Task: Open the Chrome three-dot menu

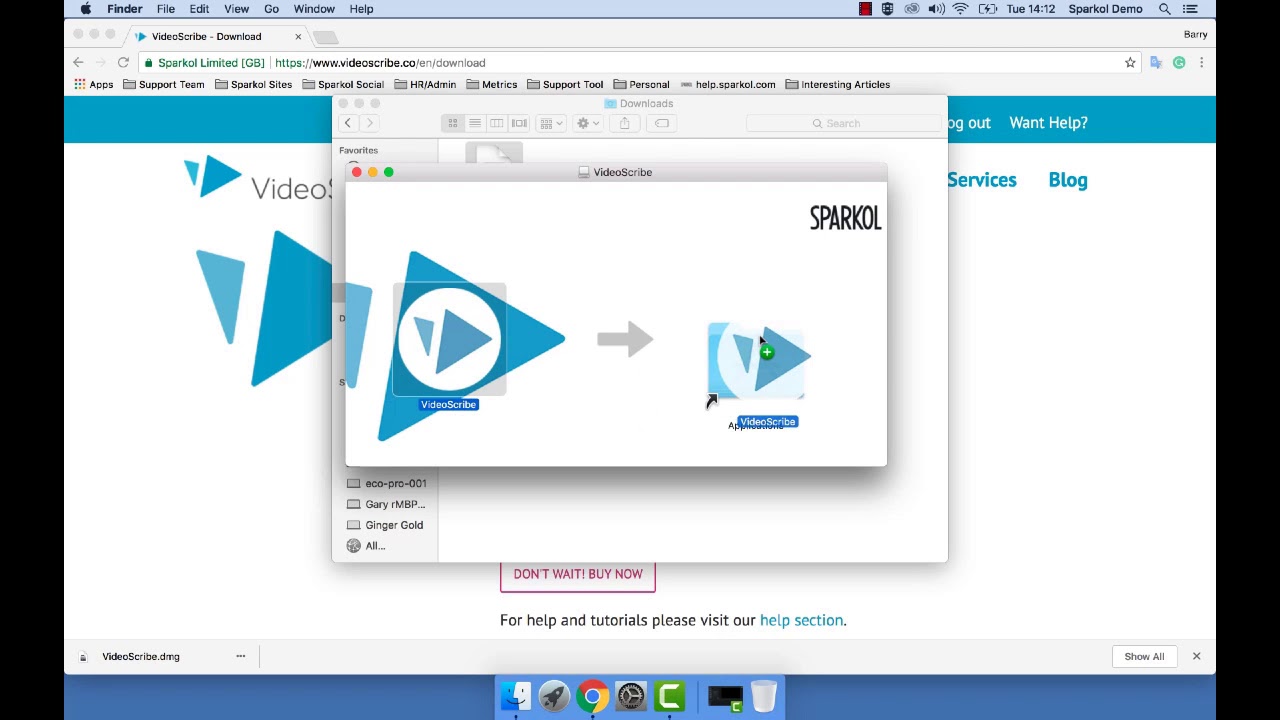Action: (1201, 62)
